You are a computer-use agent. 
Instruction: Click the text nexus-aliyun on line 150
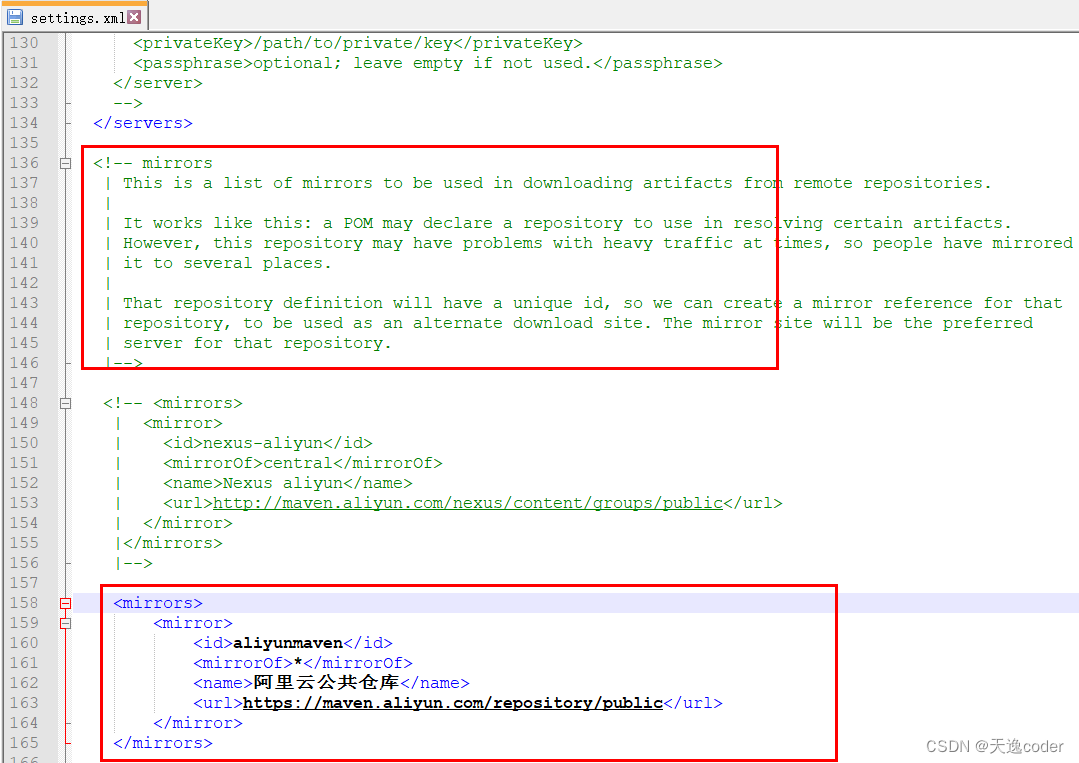pyautogui.click(x=263, y=443)
